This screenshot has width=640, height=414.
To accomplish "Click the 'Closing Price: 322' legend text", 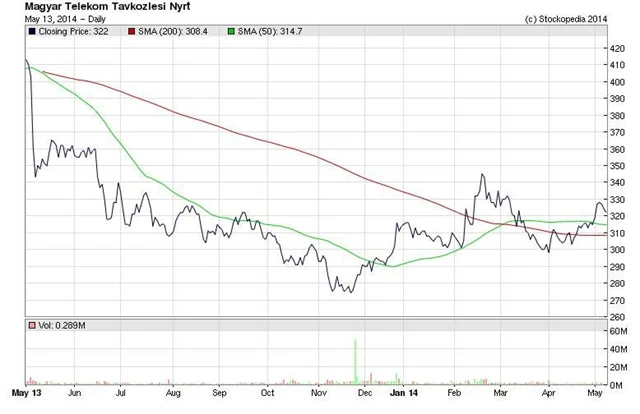I will [73, 31].
